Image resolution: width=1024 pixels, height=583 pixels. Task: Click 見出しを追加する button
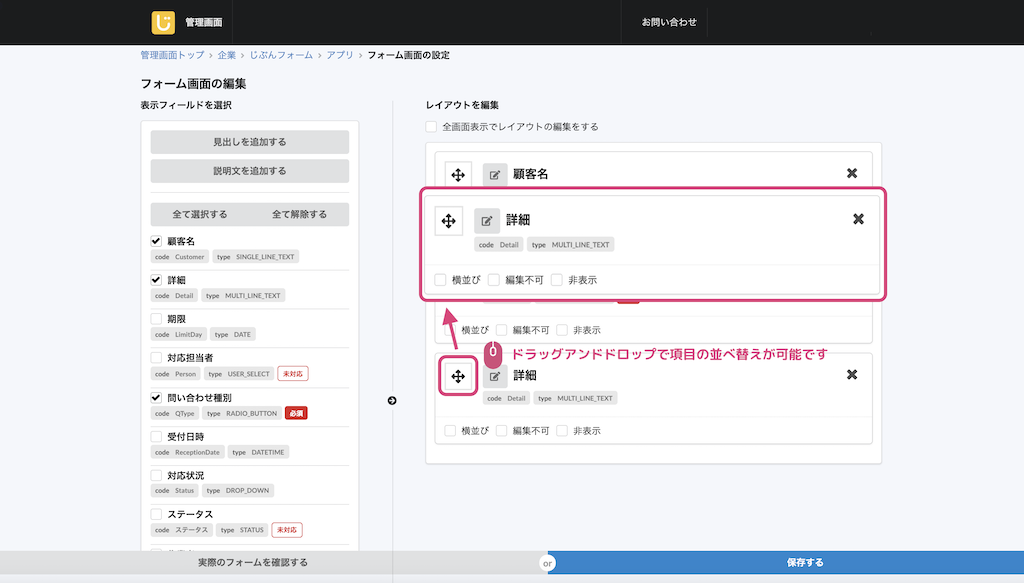click(x=249, y=142)
